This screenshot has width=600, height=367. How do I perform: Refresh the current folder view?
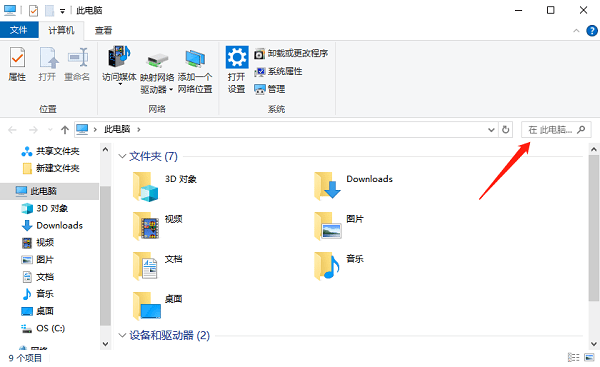coord(505,130)
